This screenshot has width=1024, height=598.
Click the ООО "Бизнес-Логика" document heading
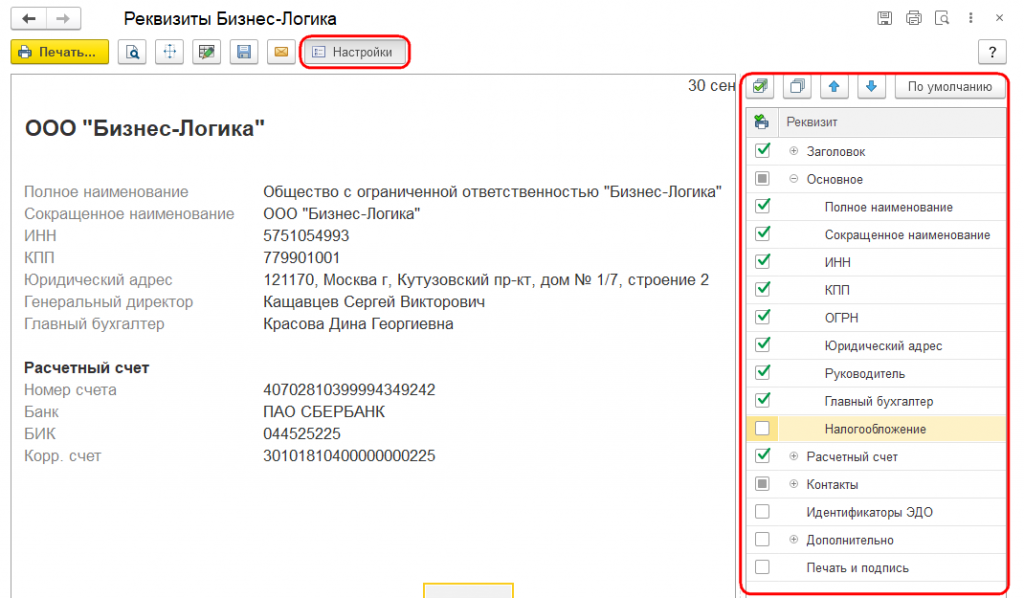pos(144,128)
